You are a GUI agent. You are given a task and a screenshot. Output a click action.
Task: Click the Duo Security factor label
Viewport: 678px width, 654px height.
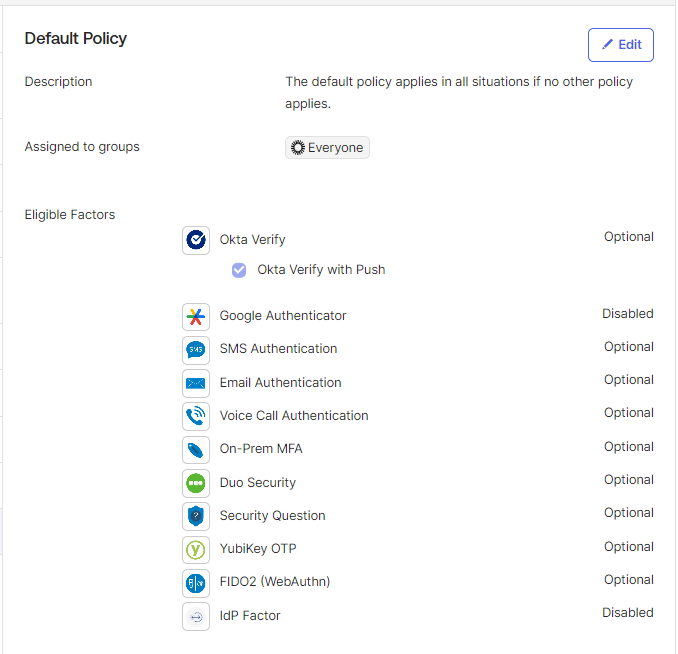[257, 483]
